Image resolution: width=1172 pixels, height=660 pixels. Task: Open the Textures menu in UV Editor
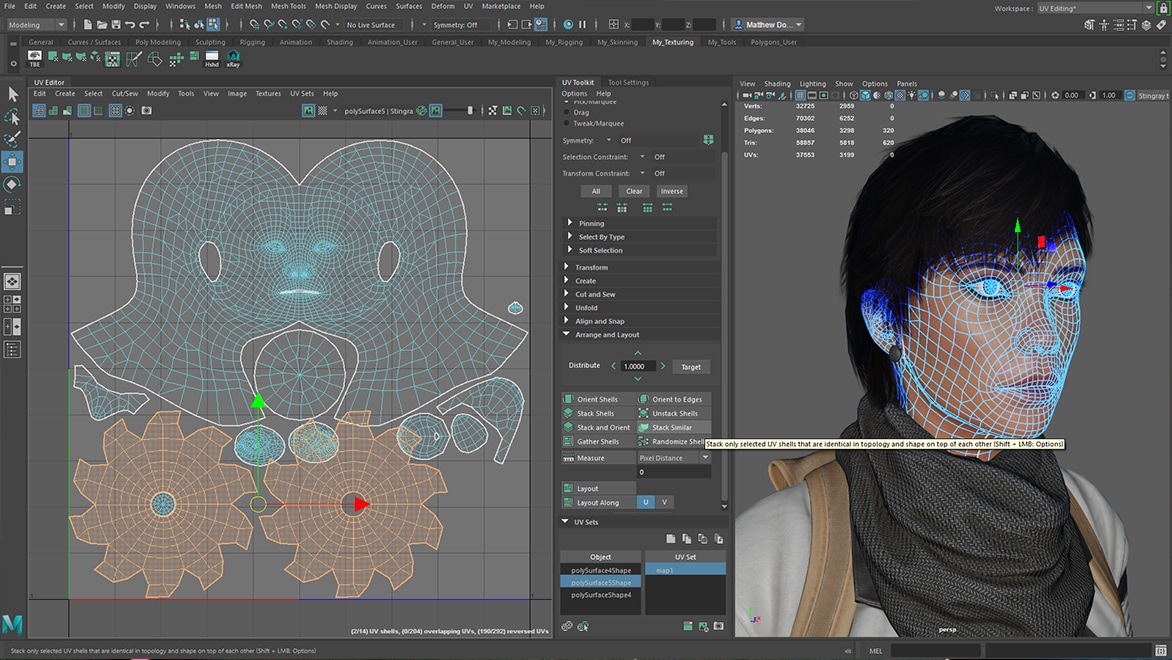pos(267,93)
